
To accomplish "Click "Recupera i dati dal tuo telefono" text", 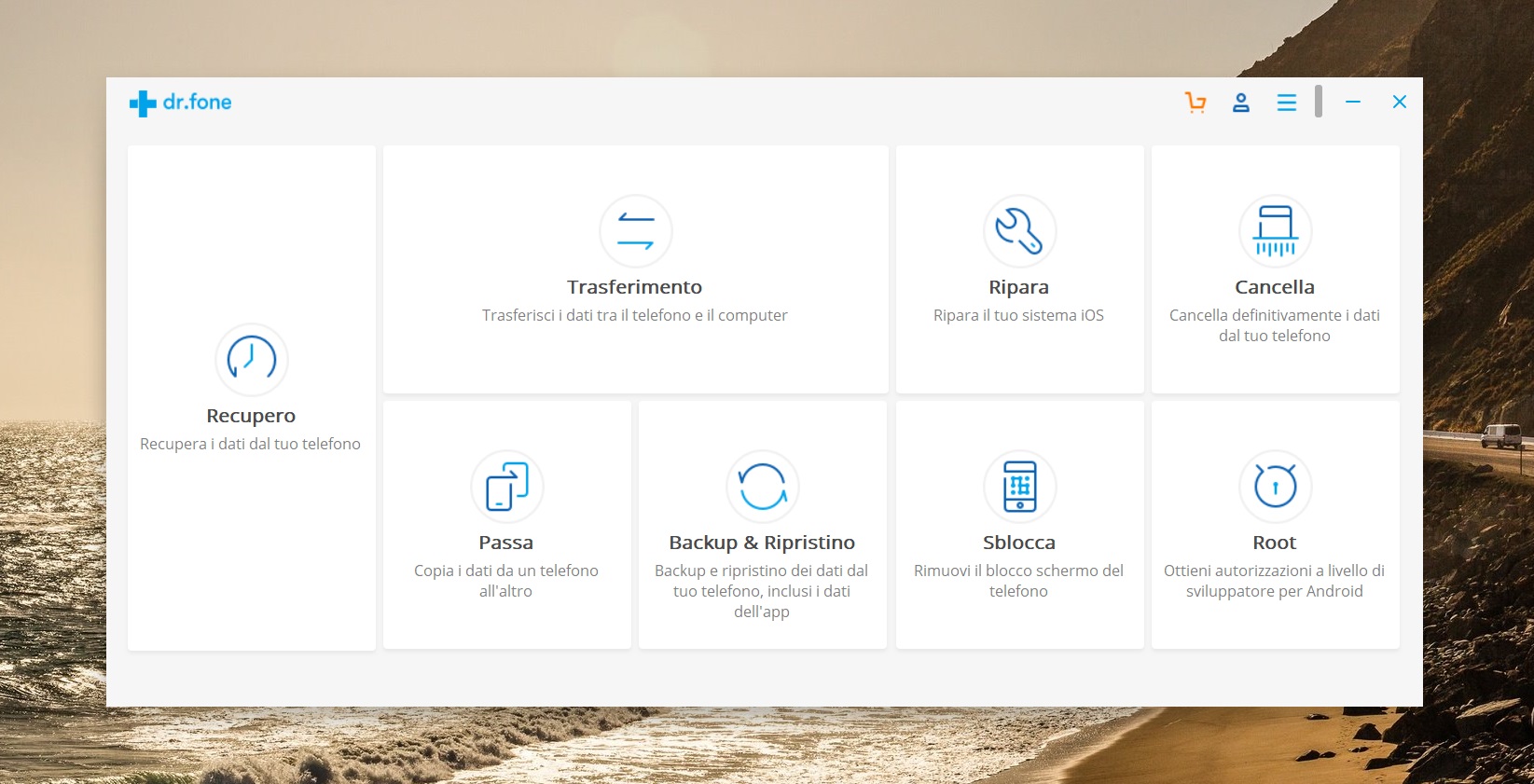I will tap(250, 444).
